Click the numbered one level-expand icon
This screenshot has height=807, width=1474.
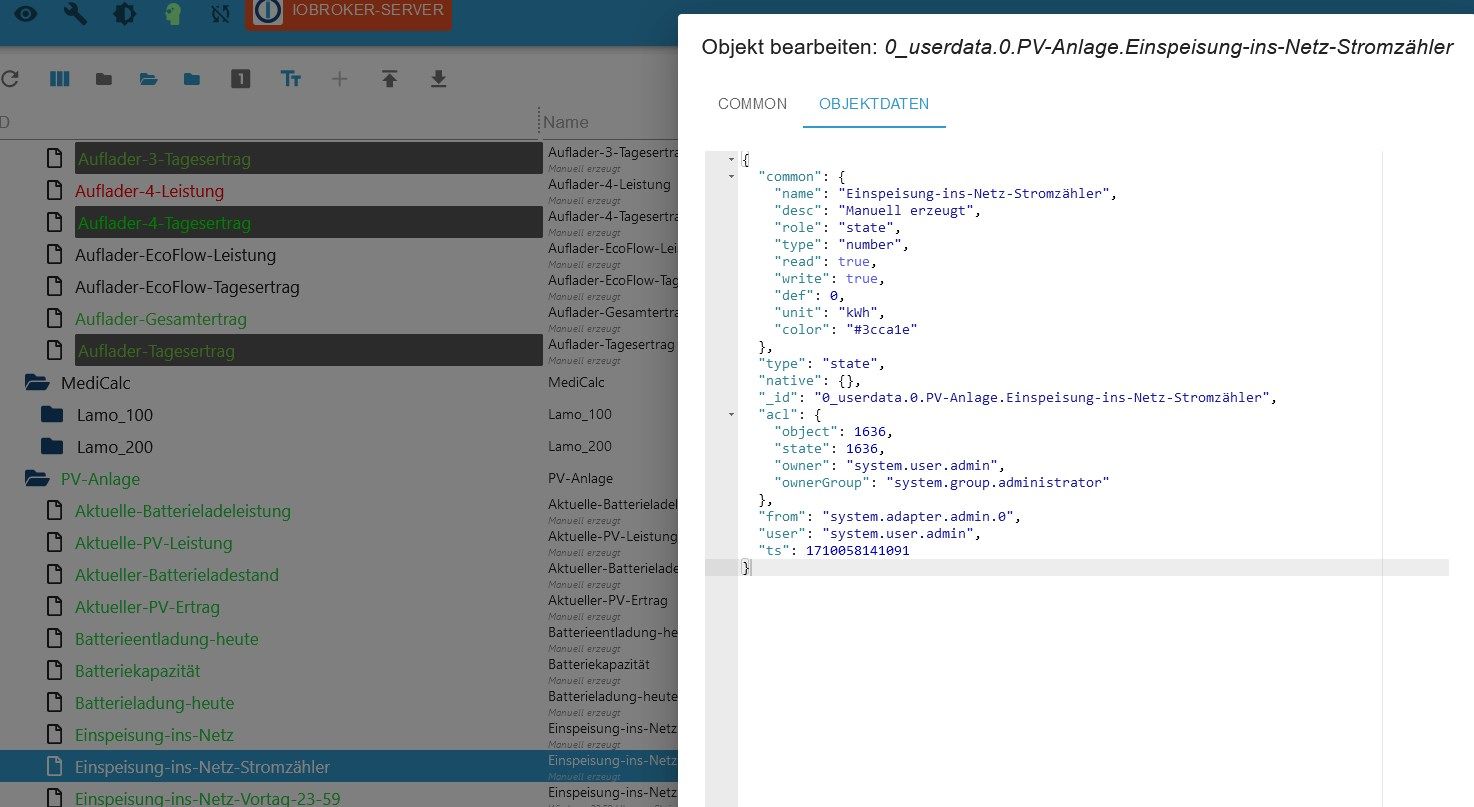pos(240,79)
